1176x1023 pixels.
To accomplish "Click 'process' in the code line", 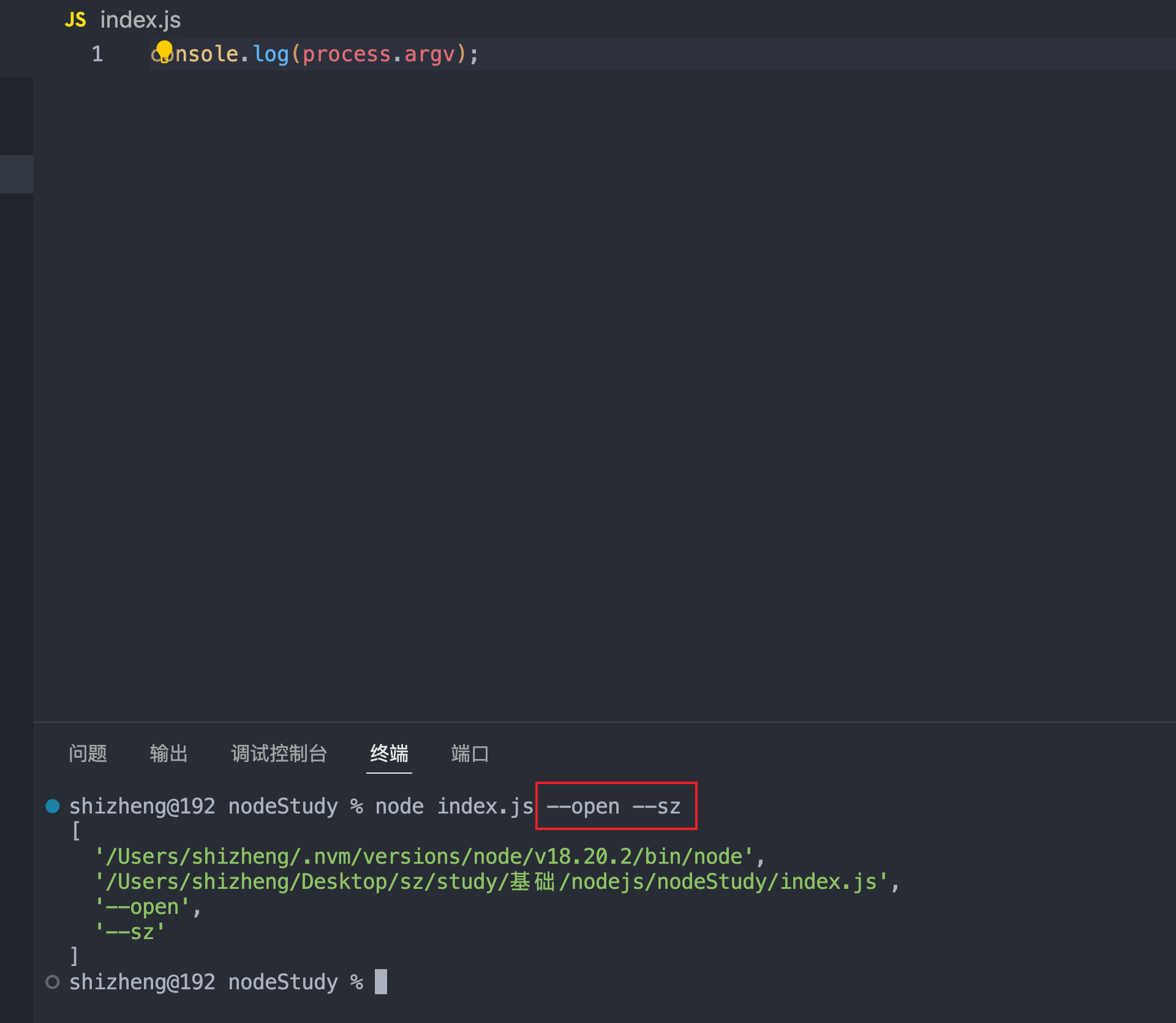I will [347, 54].
